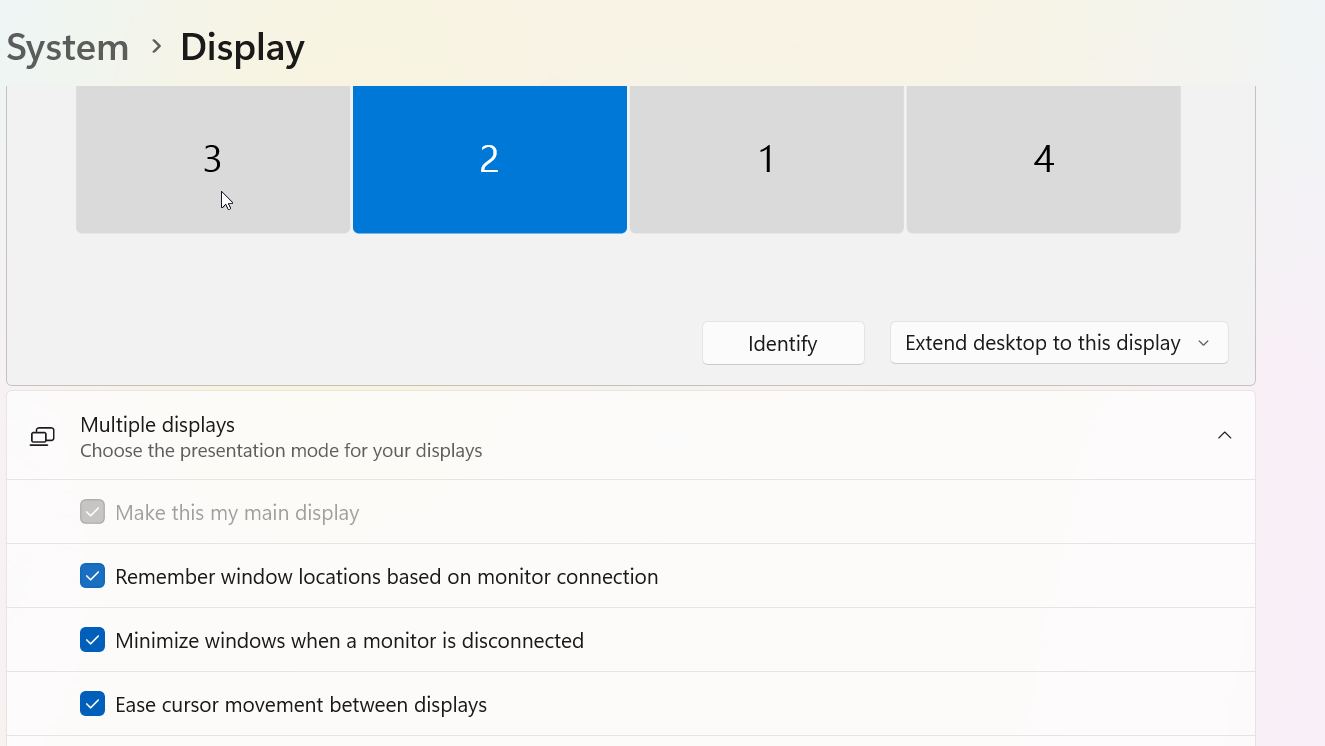The width and height of the screenshot is (1325, 746).
Task: Click Display in the breadcrumb header
Action: (241, 47)
